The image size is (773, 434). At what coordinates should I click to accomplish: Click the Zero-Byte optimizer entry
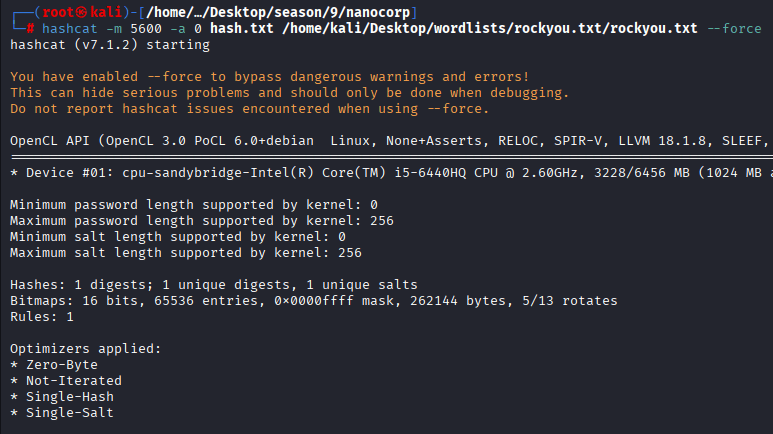(61, 364)
